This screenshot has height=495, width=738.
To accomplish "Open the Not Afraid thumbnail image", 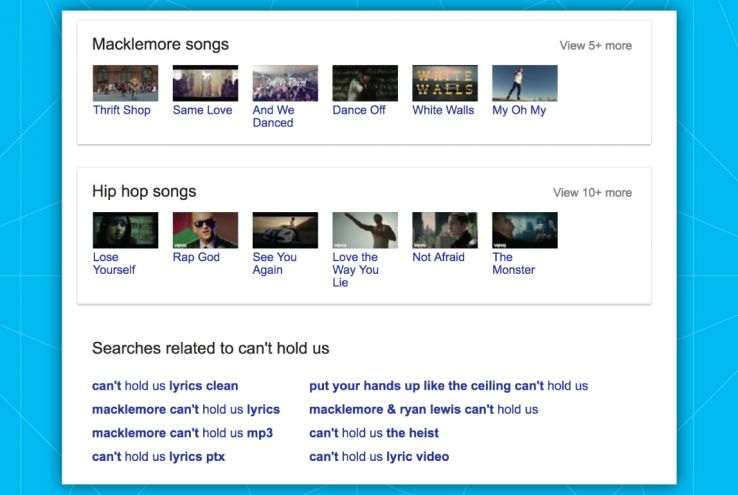I will (x=445, y=230).
